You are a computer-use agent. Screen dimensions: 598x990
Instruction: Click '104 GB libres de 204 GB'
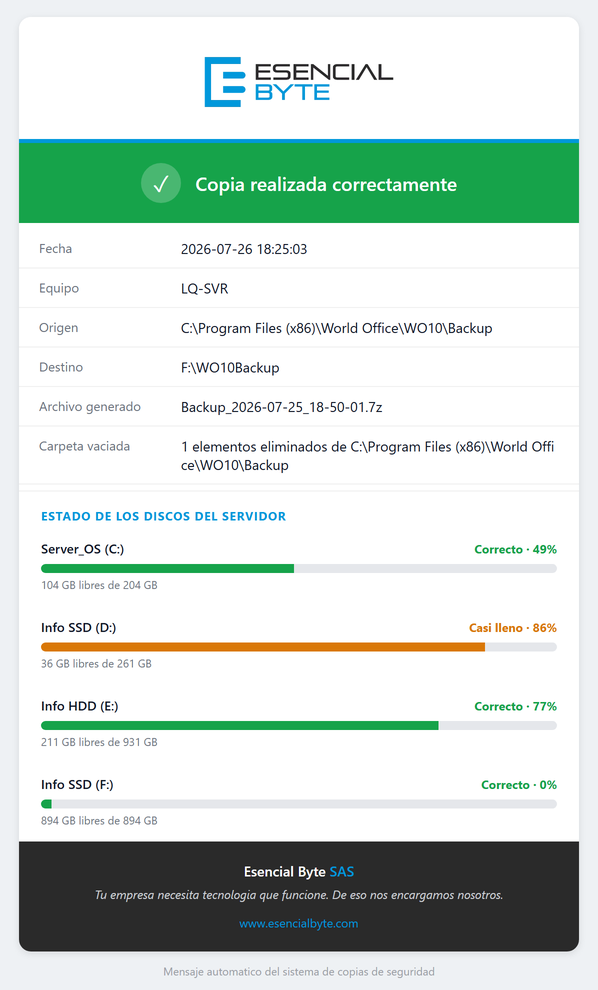[x=99, y=585]
